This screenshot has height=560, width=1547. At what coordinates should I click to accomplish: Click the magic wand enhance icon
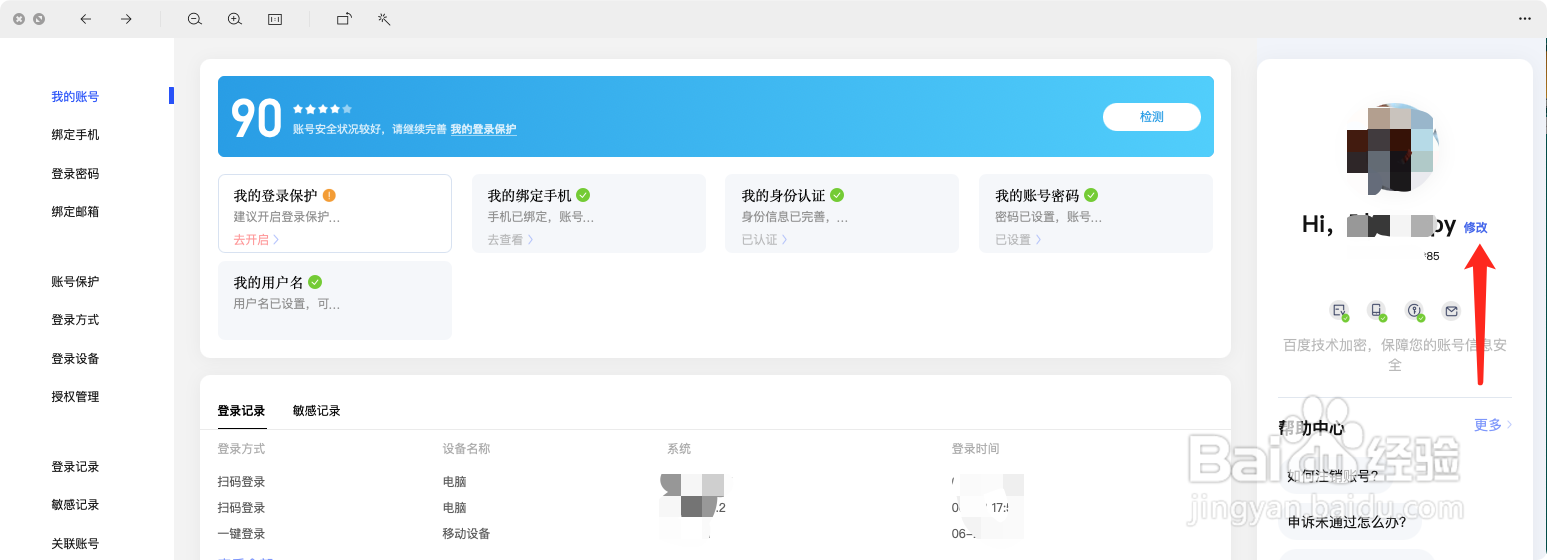tap(384, 19)
